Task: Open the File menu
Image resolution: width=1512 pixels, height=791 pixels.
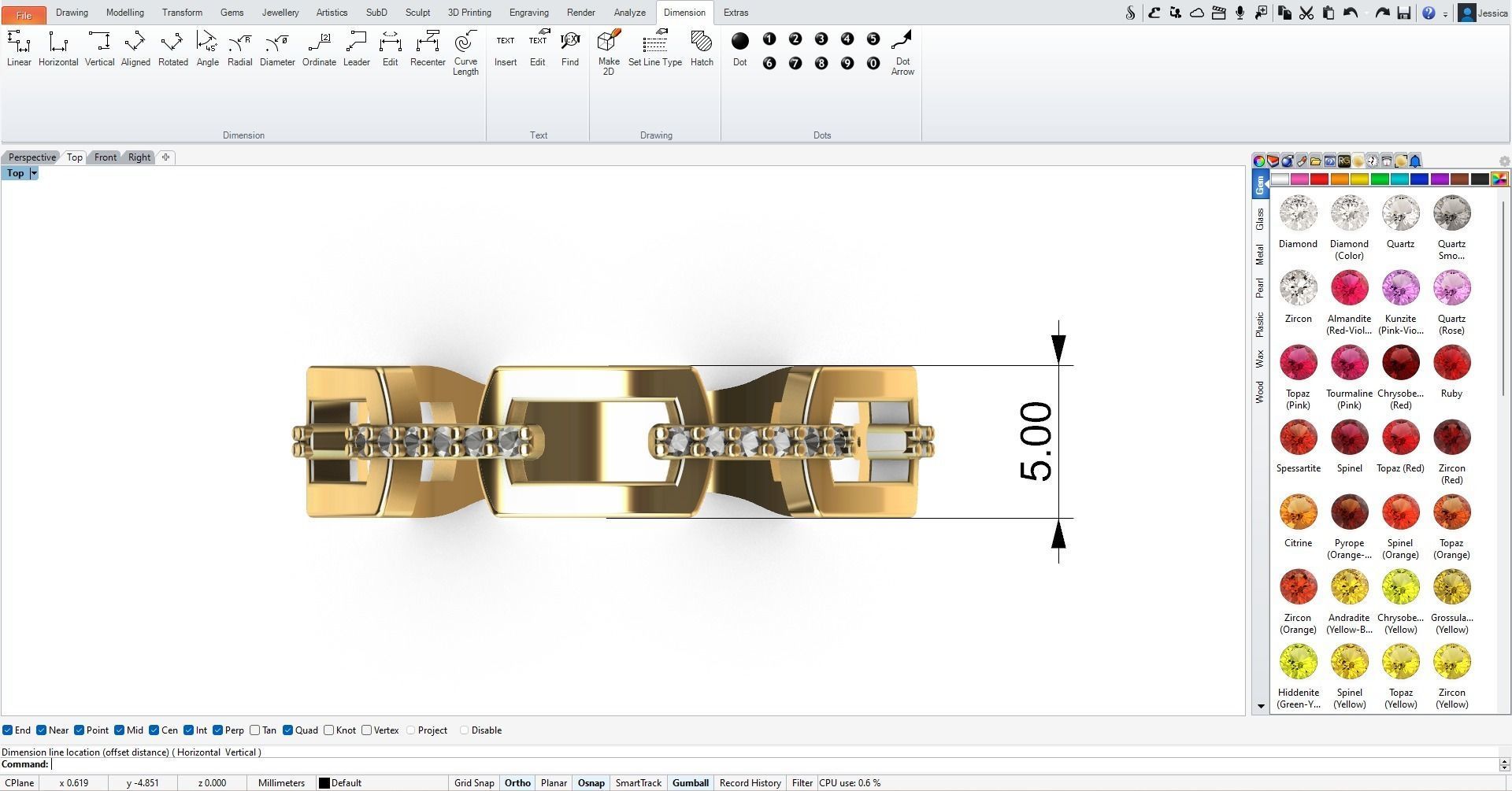Action: click(24, 14)
